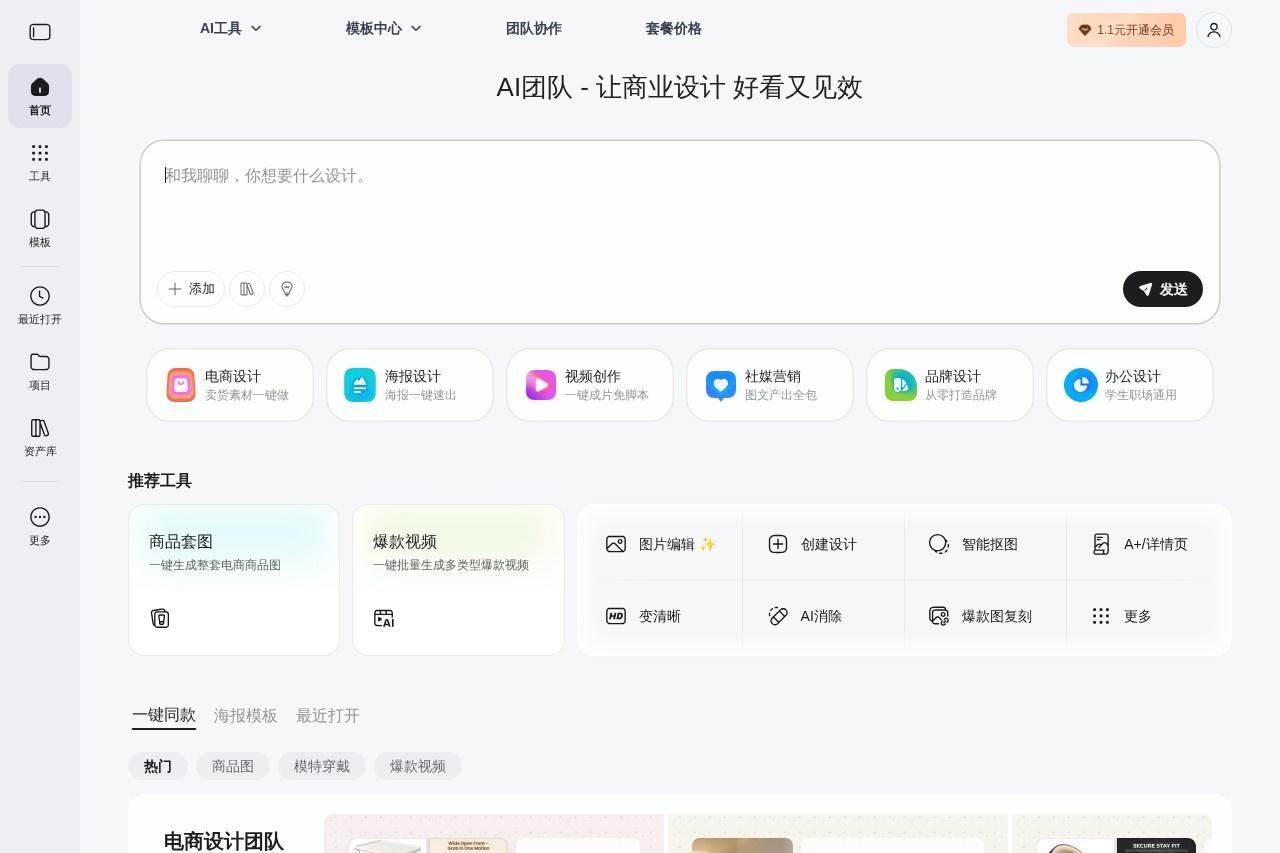Select the 商品图 filter chip
This screenshot has height=853, width=1280.
click(x=233, y=766)
